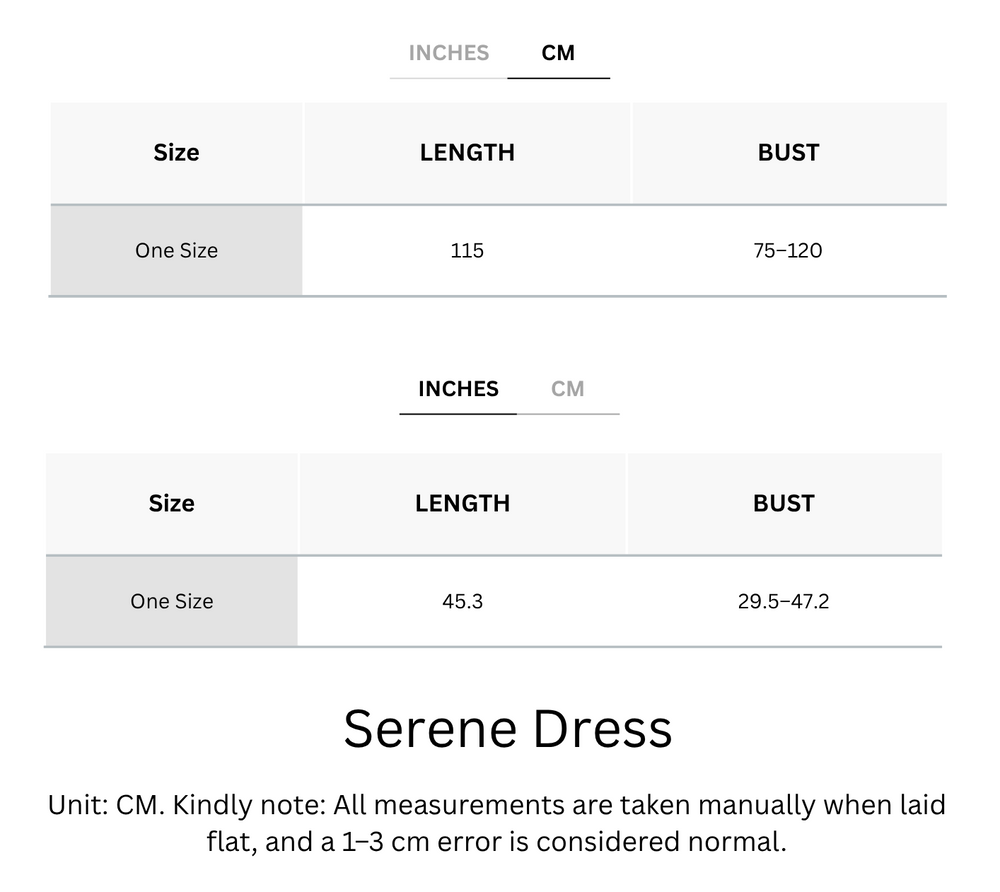
Task: Click the measurement disclaimer note text
Action: click(500, 823)
